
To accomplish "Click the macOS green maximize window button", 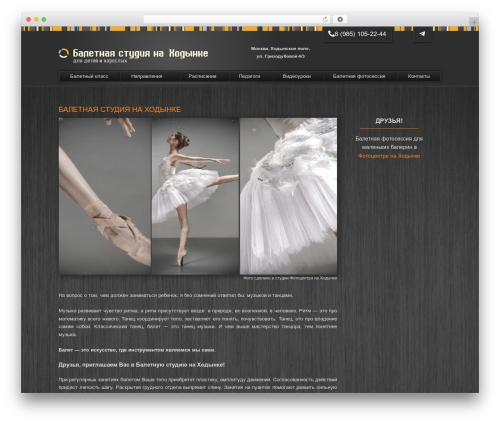I will coord(44,19).
